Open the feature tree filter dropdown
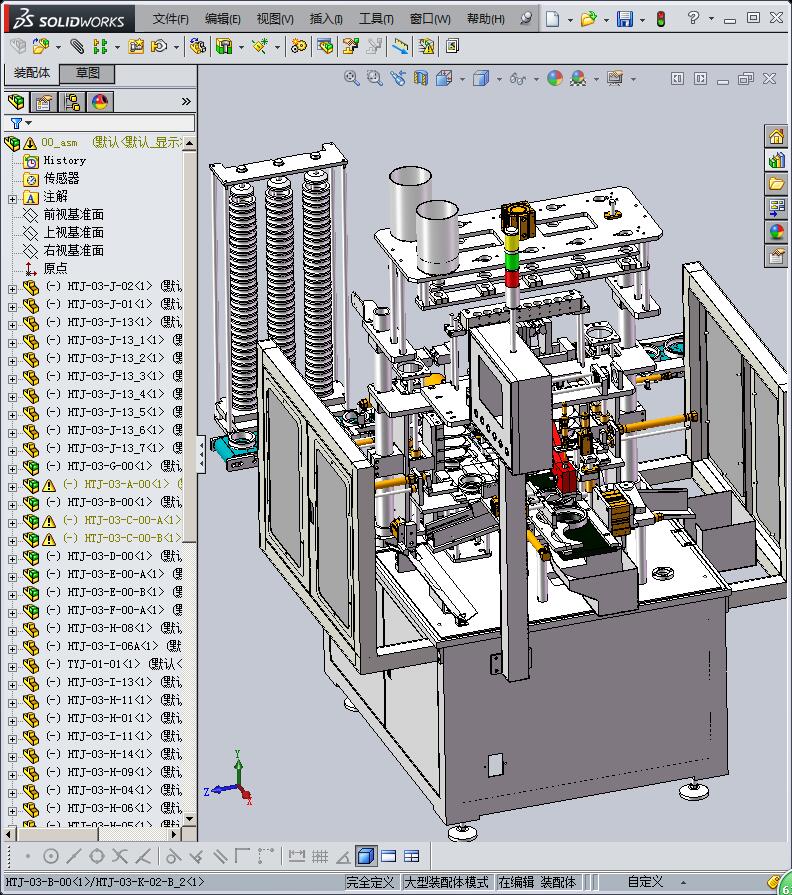792x895 pixels. click(29, 123)
